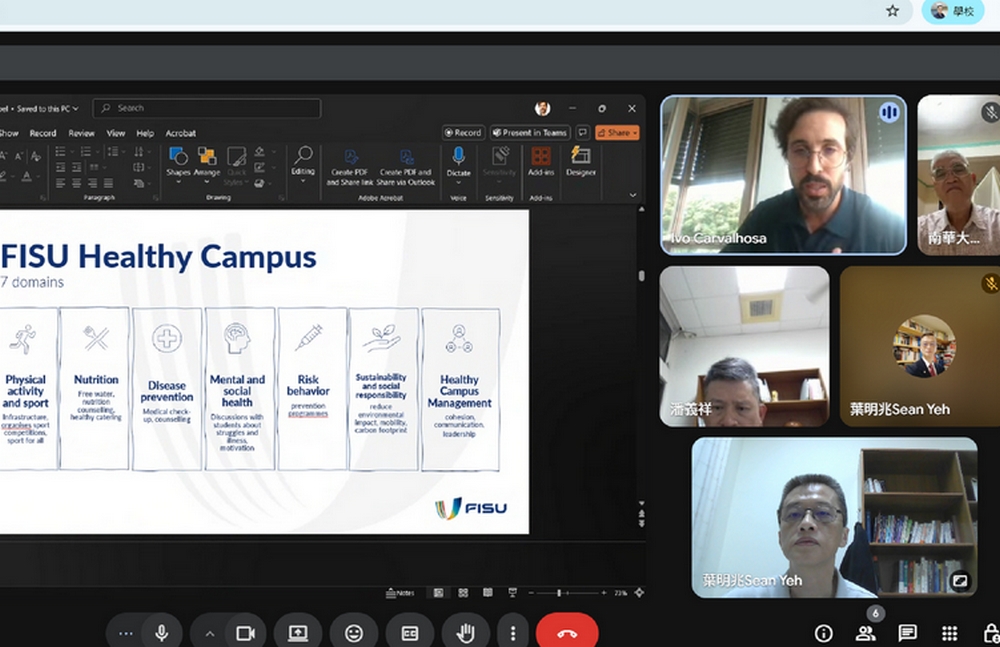Open the Saved to this PC dropdown
1000x647 pixels.
pos(47,108)
